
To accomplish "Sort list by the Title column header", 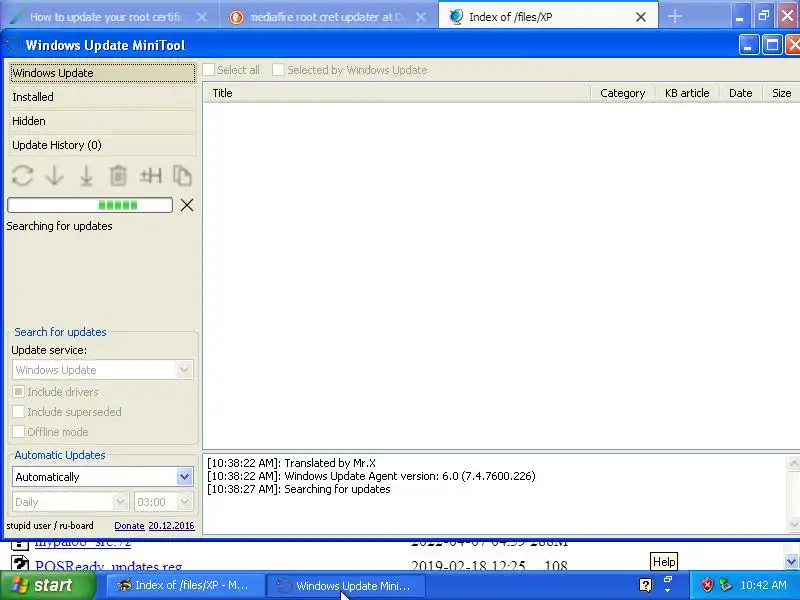I will coord(396,93).
